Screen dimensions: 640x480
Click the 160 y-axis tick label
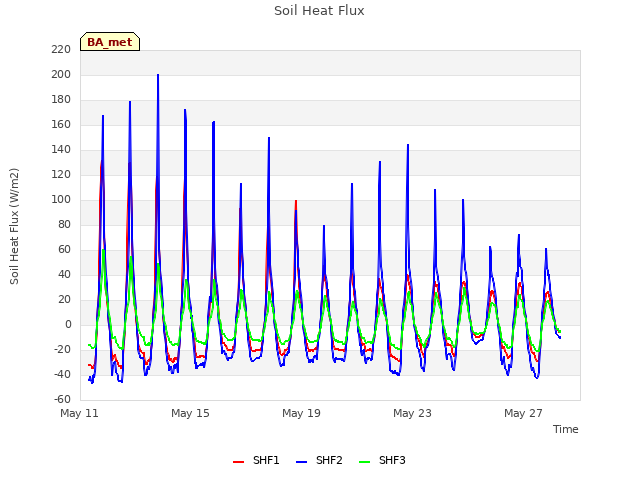61,124
